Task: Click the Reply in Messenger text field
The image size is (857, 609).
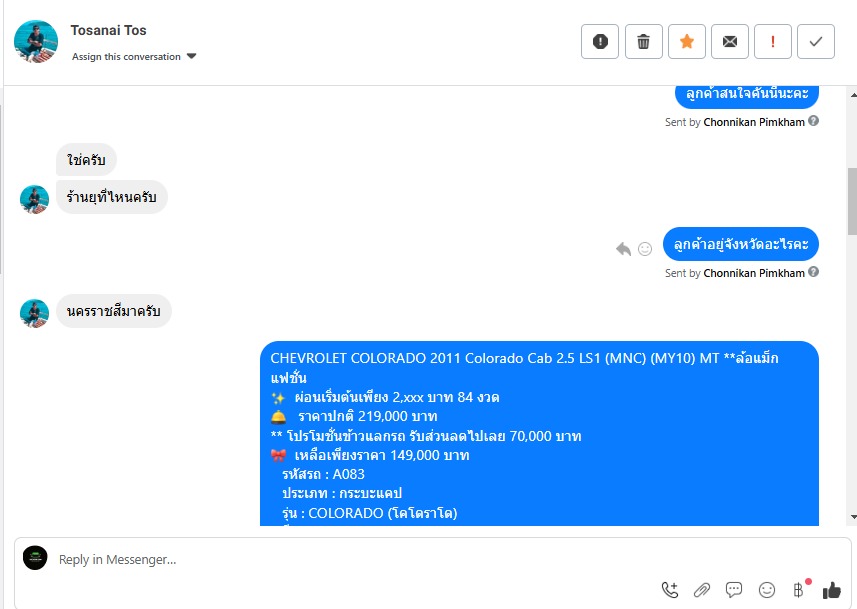Action: tap(350, 559)
